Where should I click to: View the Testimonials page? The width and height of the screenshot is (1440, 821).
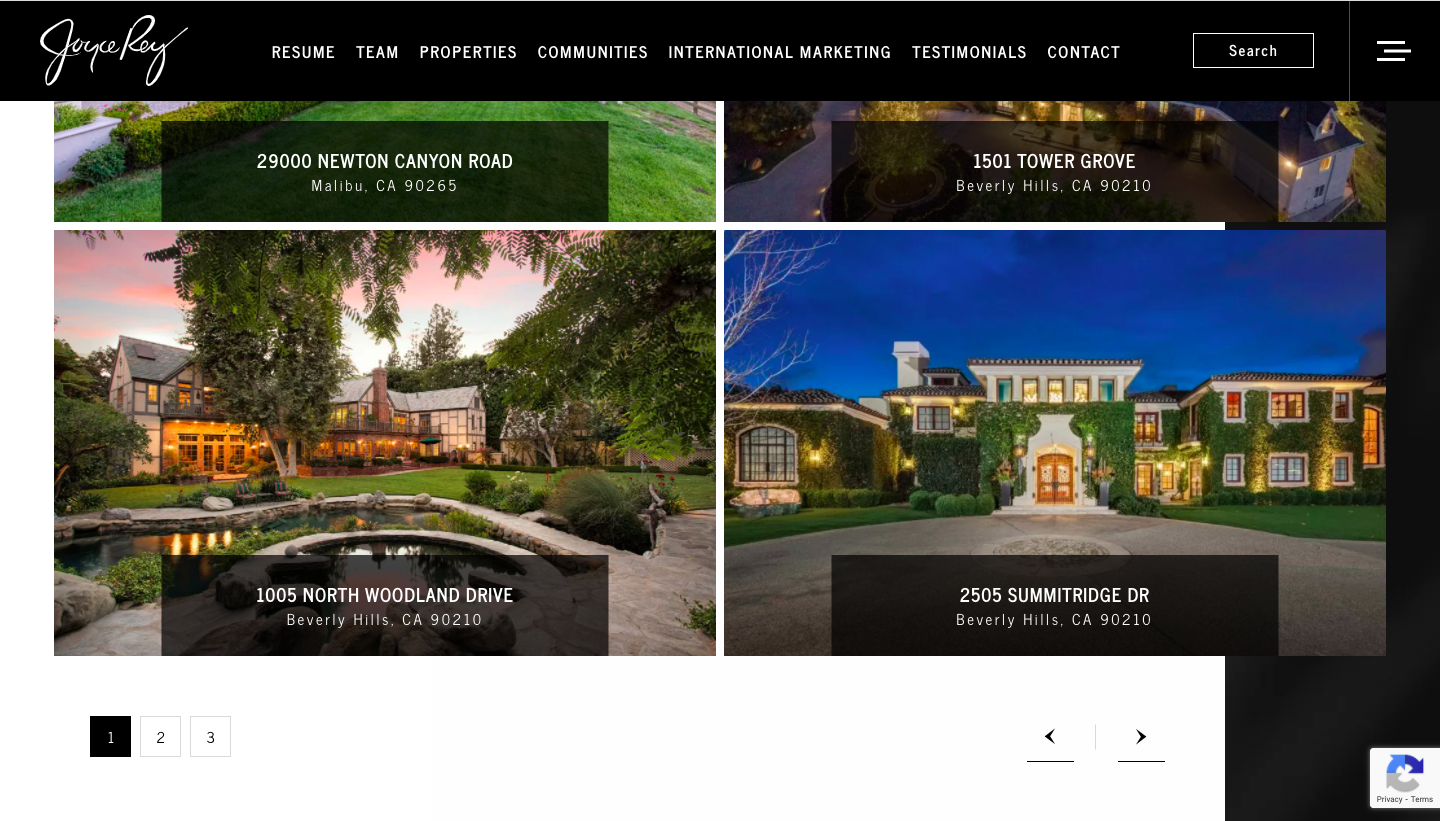click(x=969, y=52)
